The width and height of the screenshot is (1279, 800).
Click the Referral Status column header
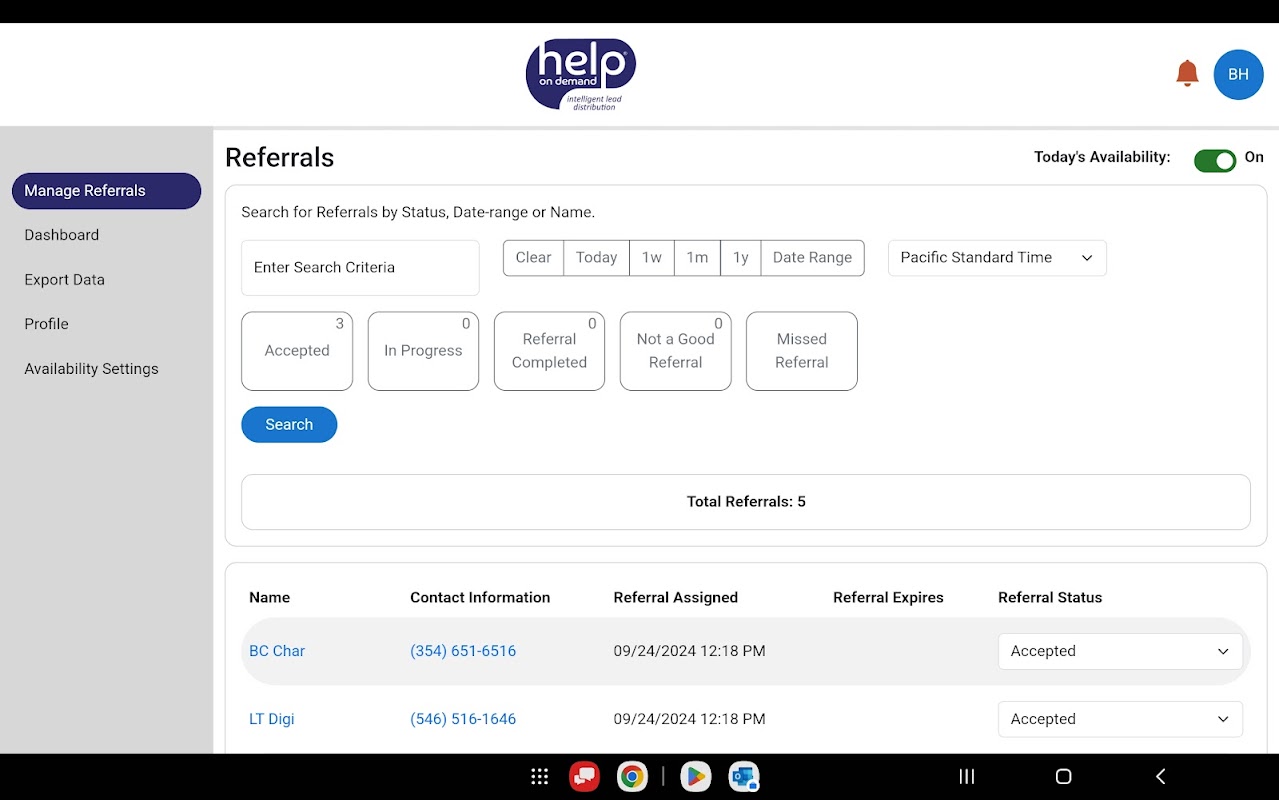pyautogui.click(x=1050, y=598)
